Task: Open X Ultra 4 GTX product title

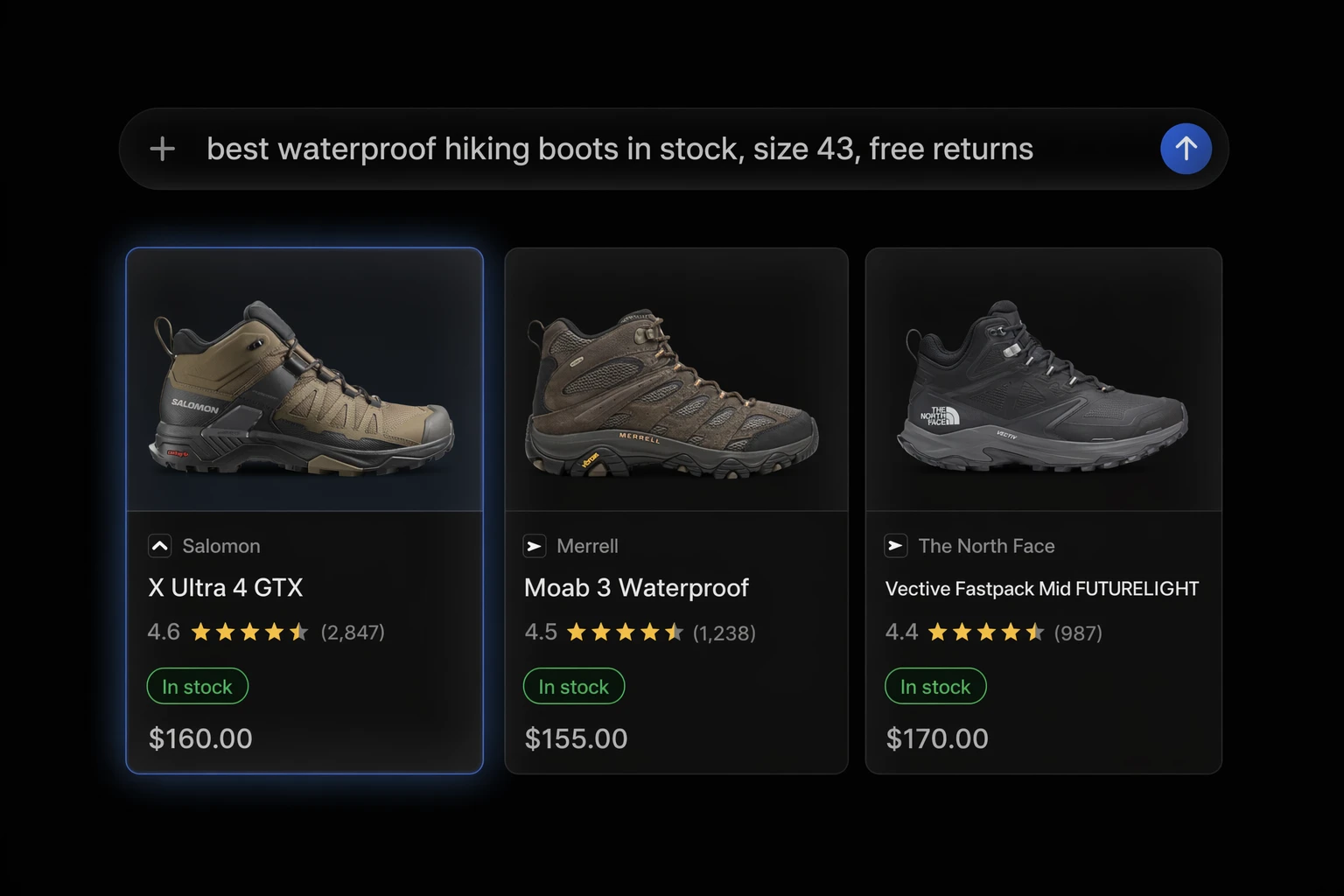Action: coord(226,588)
